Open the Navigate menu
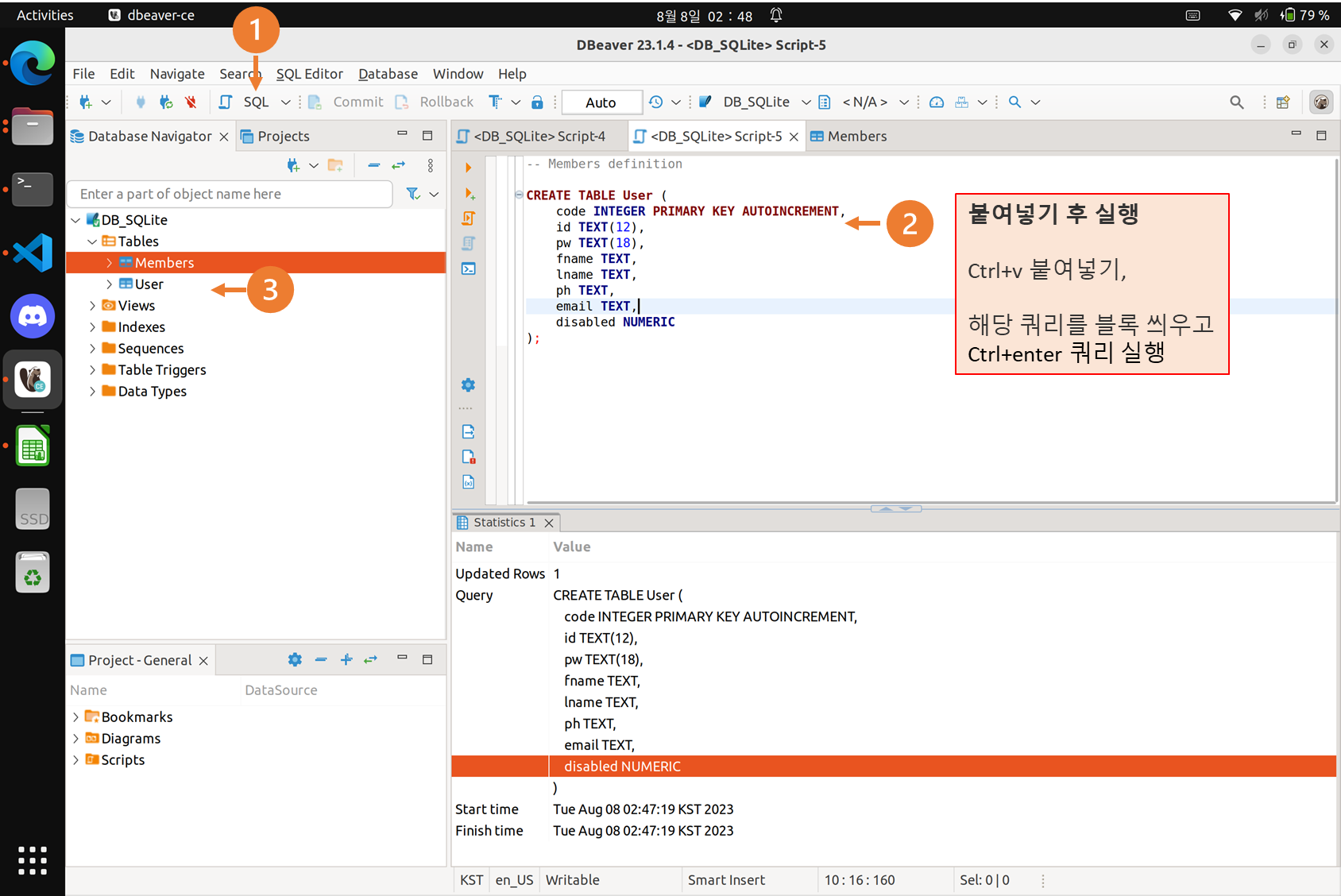The height and width of the screenshot is (896, 1341). [x=177, y=74]
